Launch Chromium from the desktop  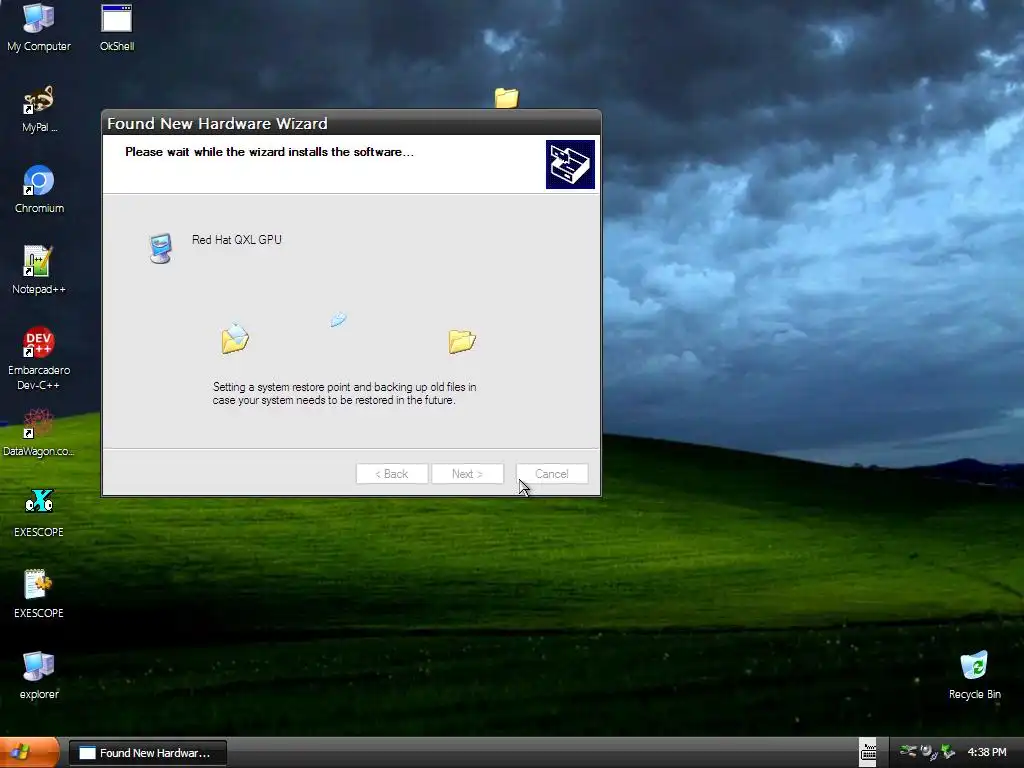click(39, 189)
